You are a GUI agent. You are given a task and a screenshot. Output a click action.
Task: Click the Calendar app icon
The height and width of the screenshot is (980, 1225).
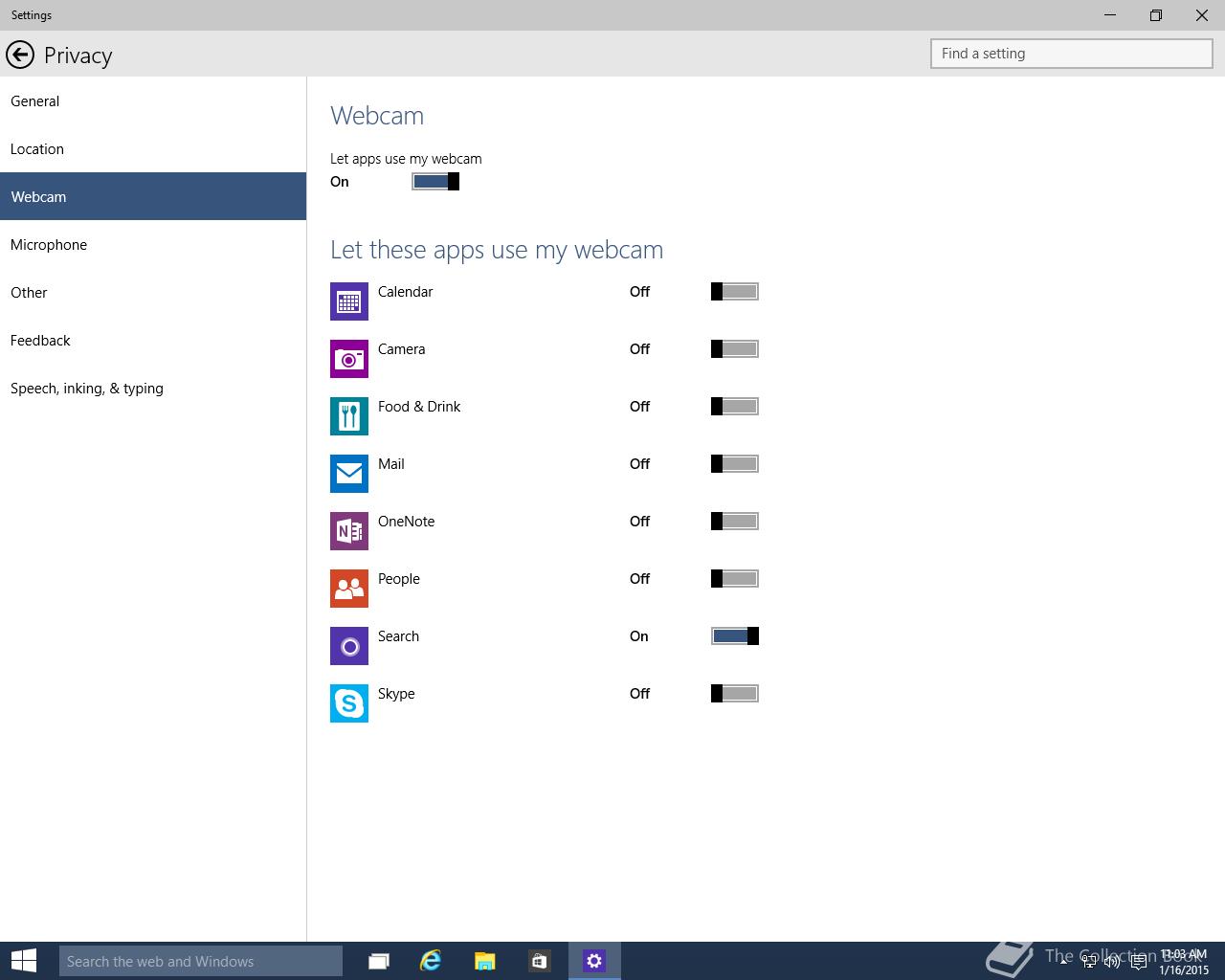[x=349, y=301]
